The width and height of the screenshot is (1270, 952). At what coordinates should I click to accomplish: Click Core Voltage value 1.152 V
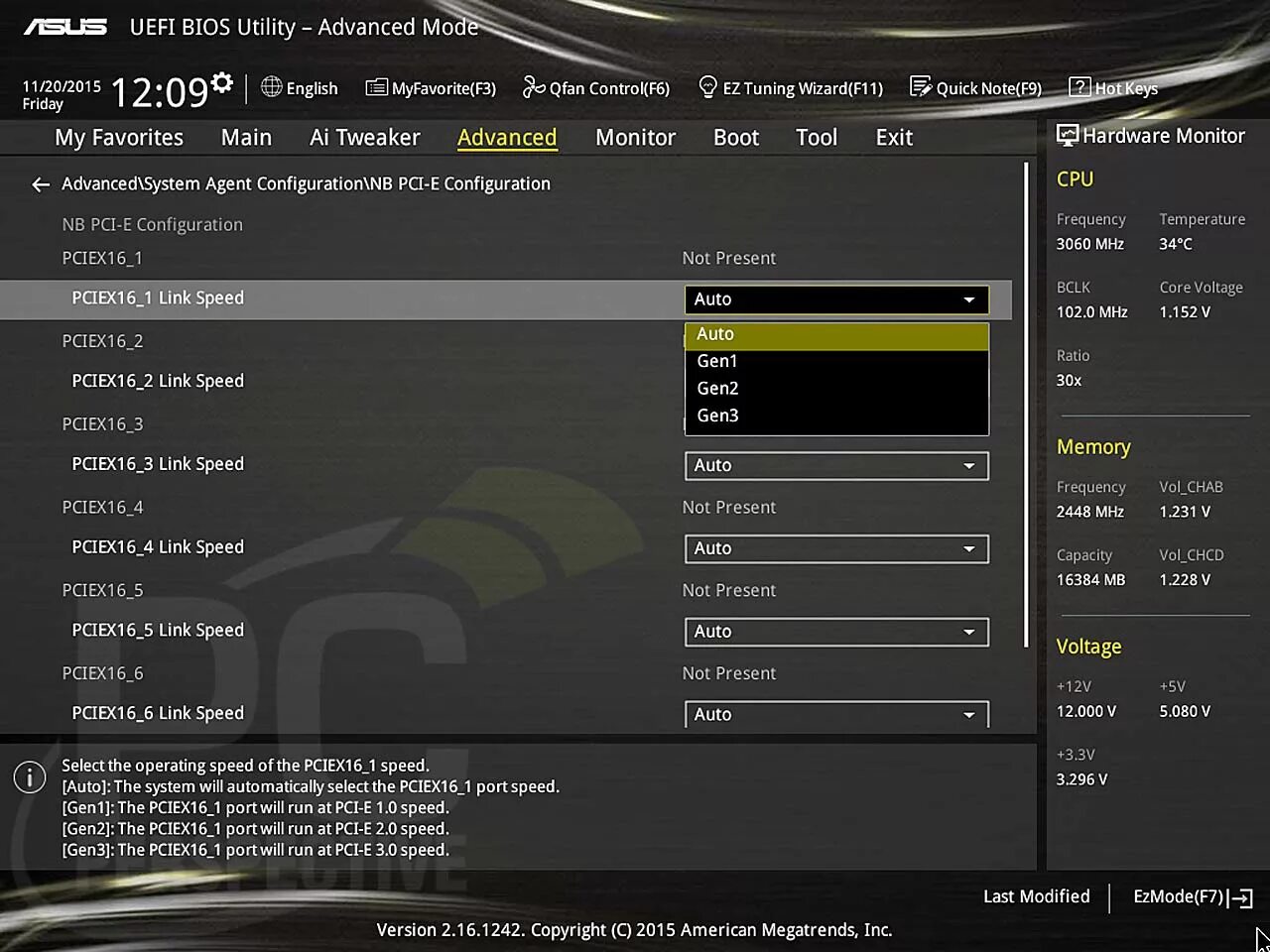[x=1185, y=312]
